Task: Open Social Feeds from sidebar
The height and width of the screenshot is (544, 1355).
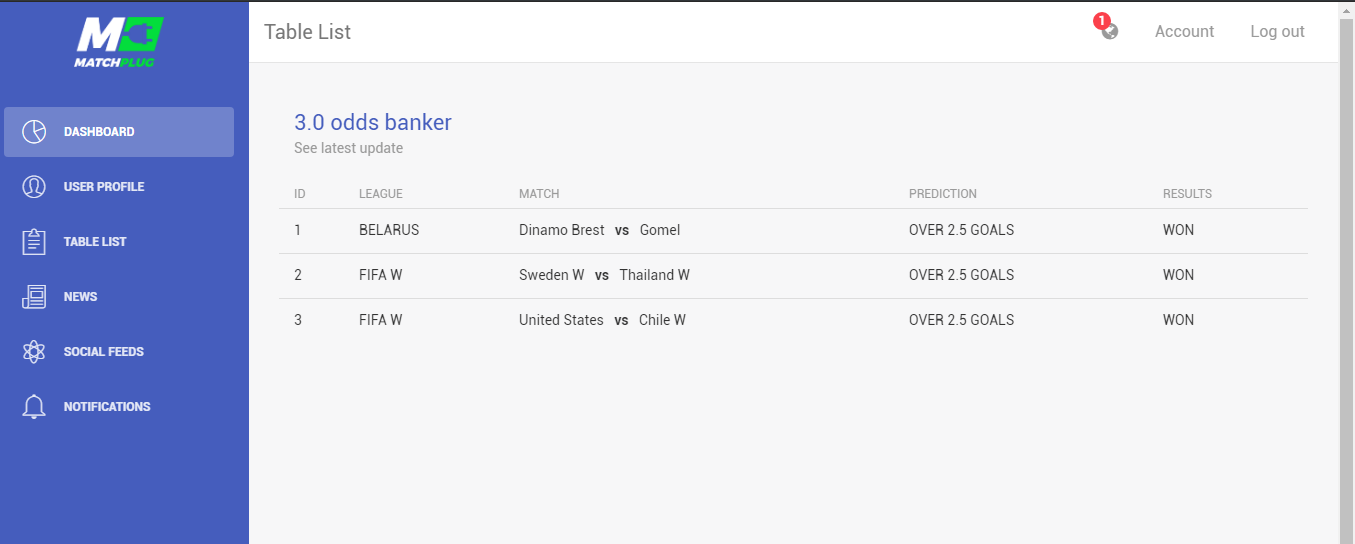Action: click(x=119, y=352)
